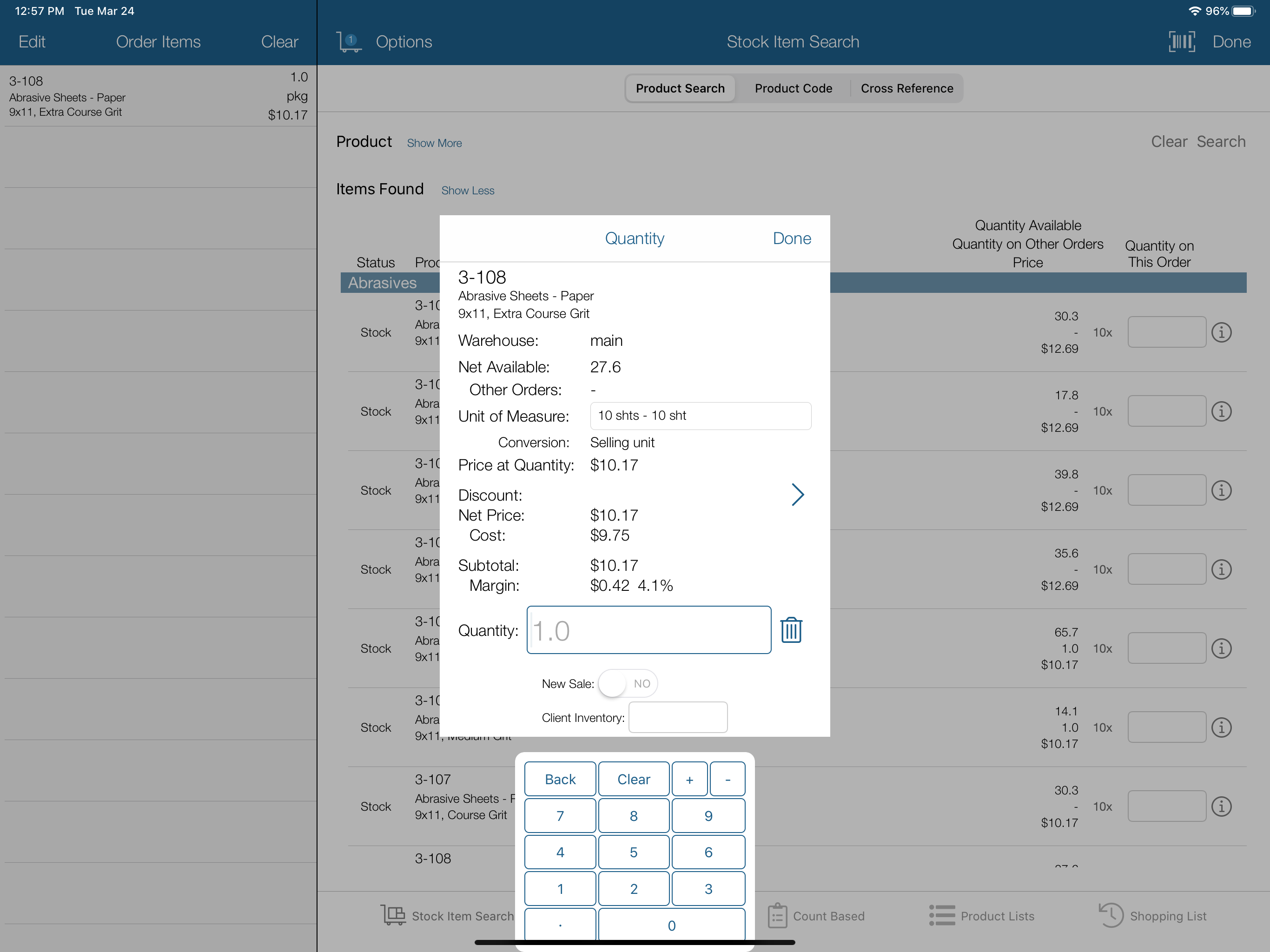This screenshot has height=952, width=1270.
Task: Open info icon for the 65.7 available row
Action: (1221, 648)
